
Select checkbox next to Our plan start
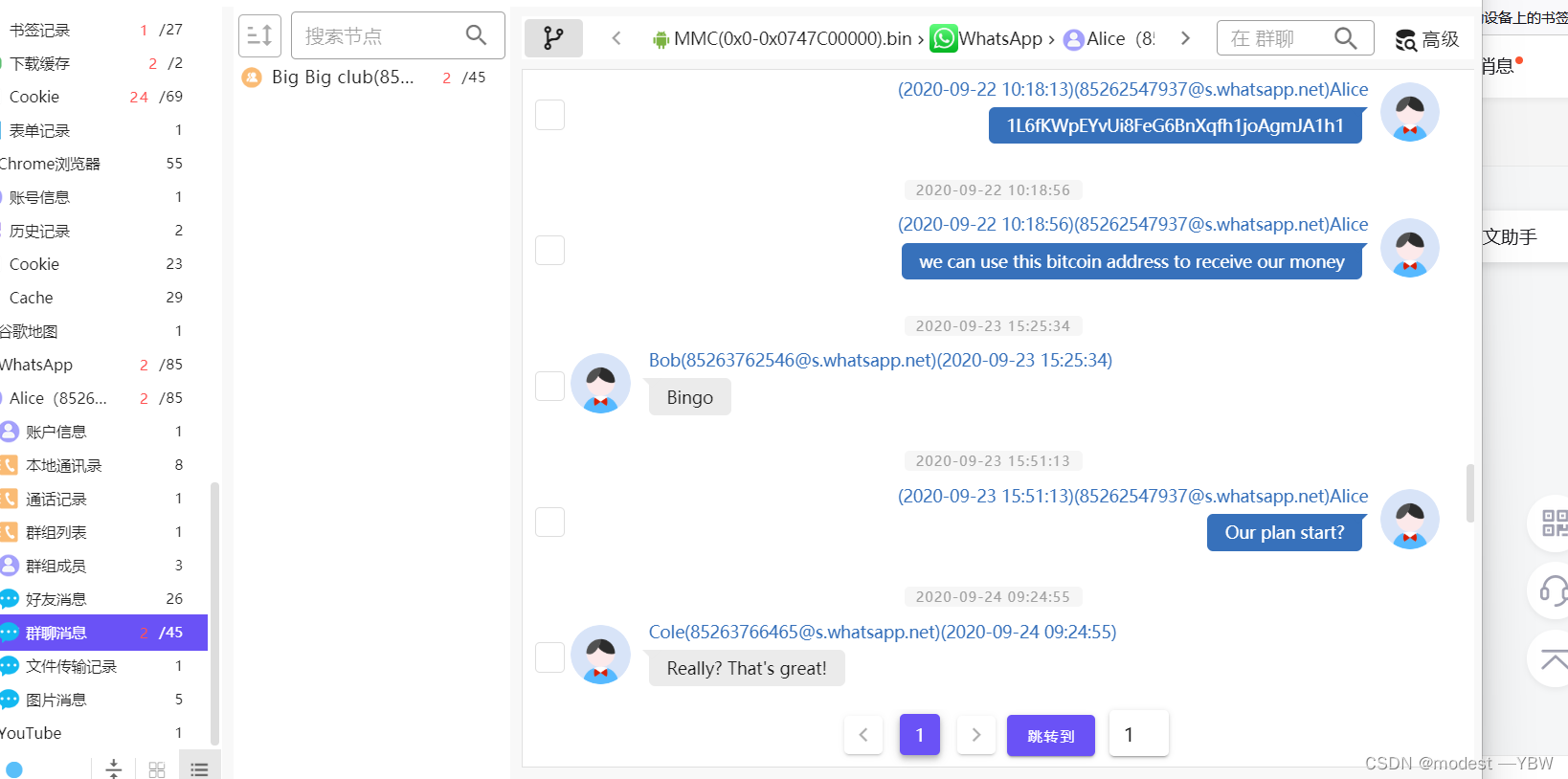(549, 523)
